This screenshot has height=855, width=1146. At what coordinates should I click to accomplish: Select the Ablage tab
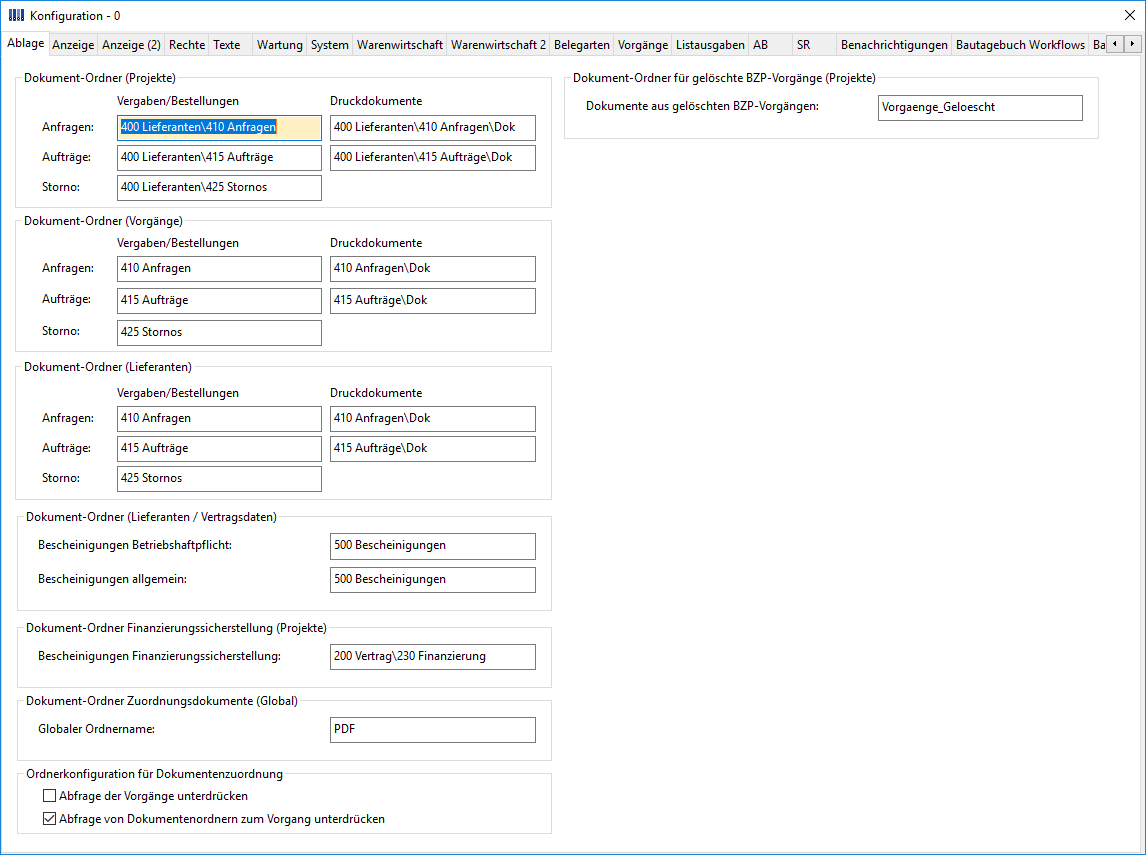point(26,43)
